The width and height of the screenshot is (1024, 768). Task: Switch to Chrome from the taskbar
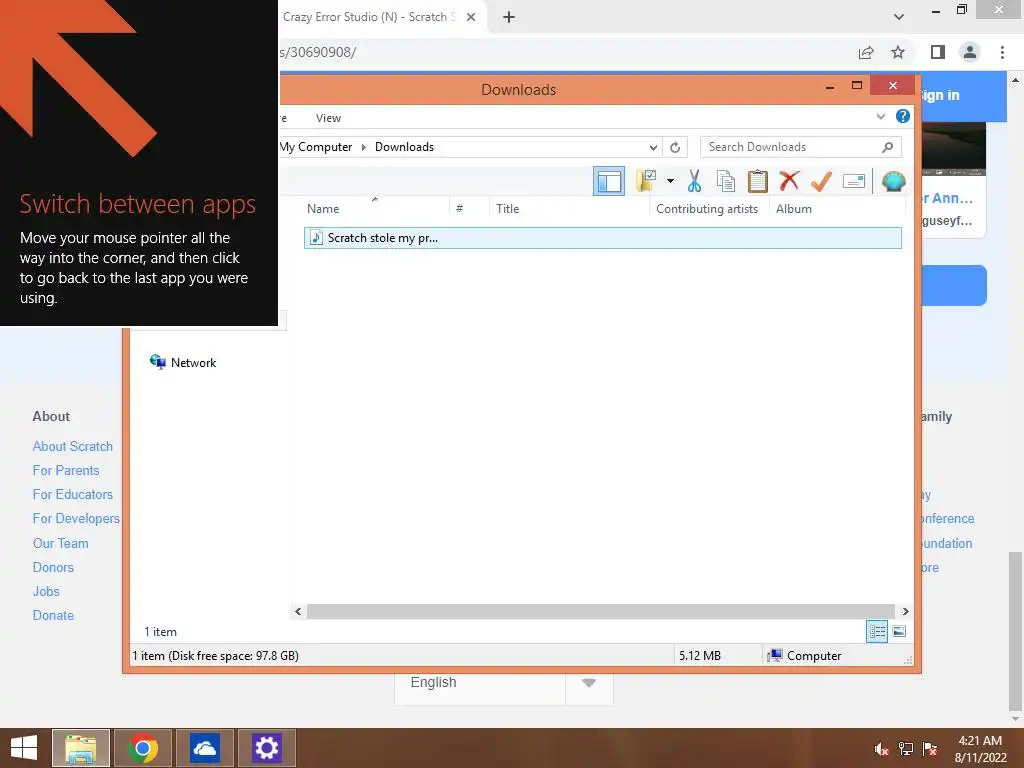tap(143, 748)
